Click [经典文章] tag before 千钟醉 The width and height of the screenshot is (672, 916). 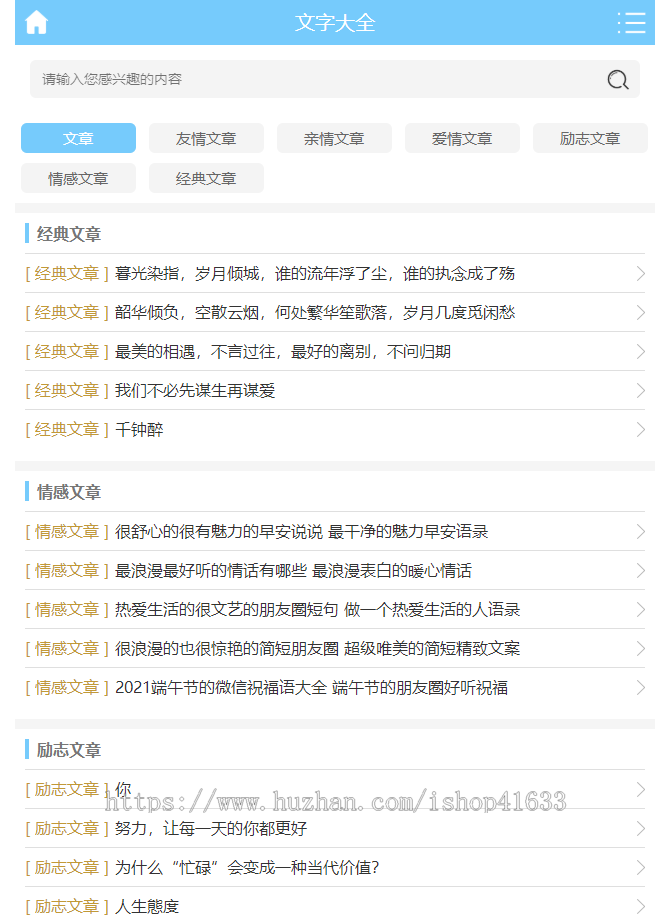[67, 430]
